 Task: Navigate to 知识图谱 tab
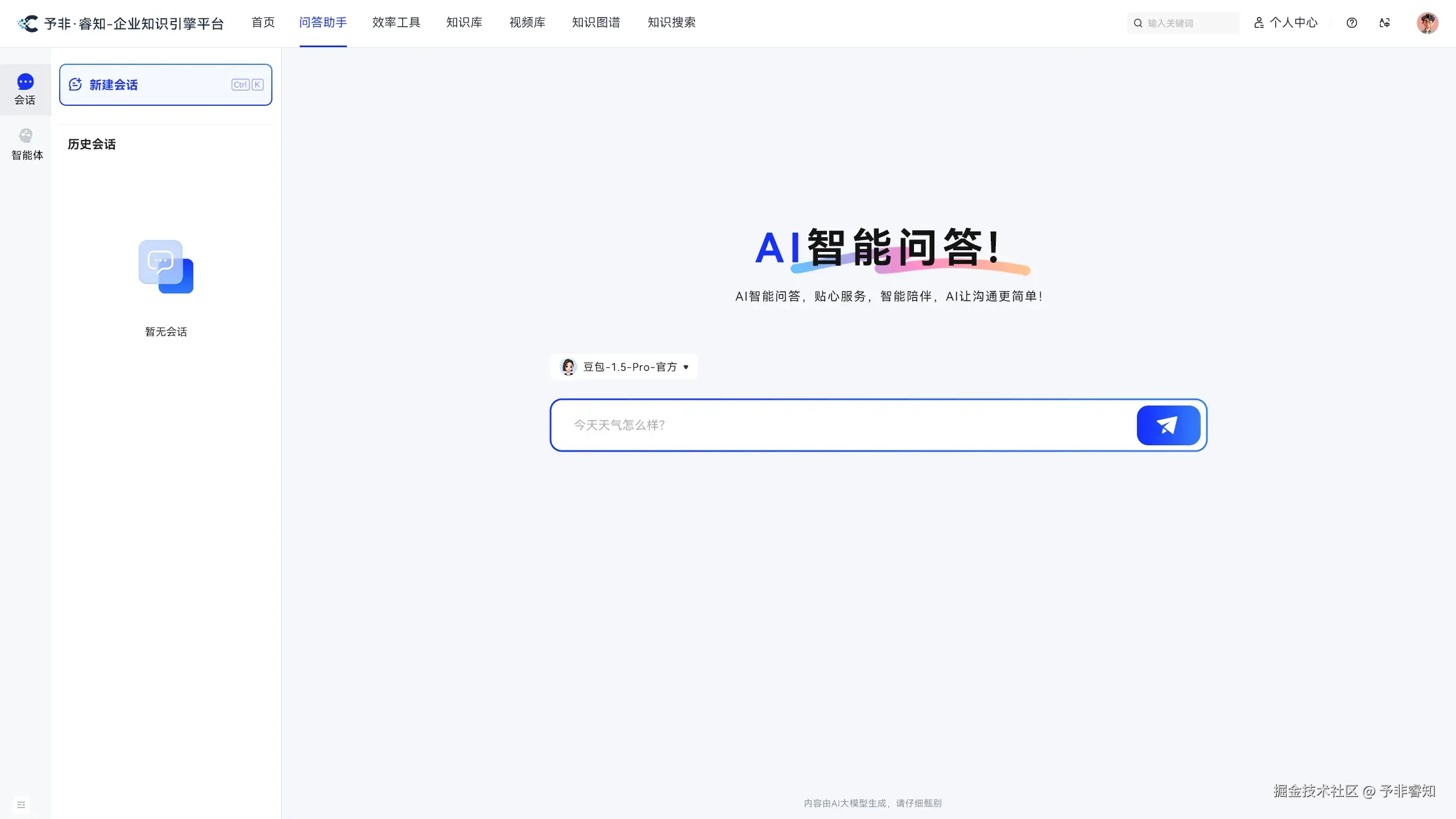[x=595, y=23]
